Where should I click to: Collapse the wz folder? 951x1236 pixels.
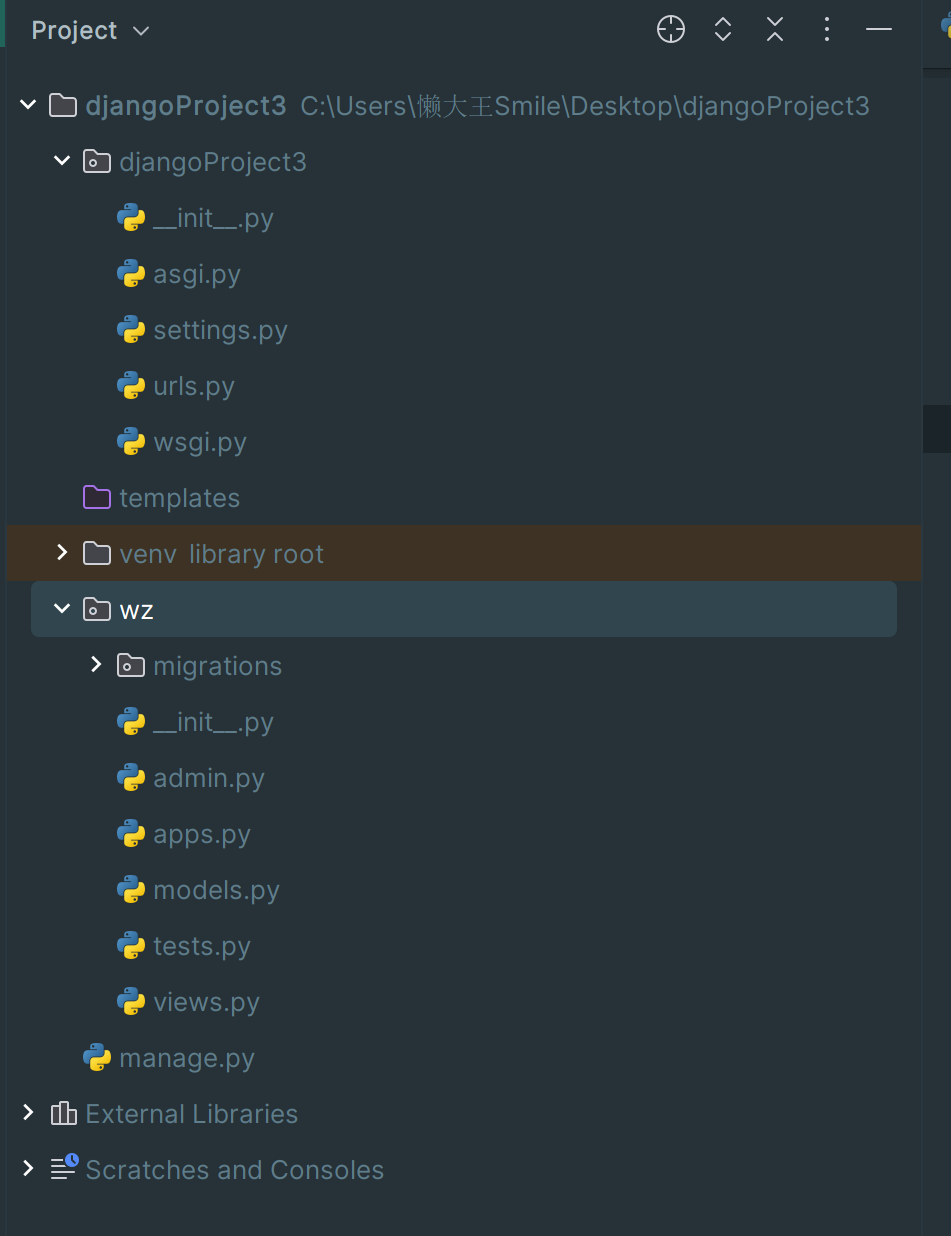click(62, 609)
